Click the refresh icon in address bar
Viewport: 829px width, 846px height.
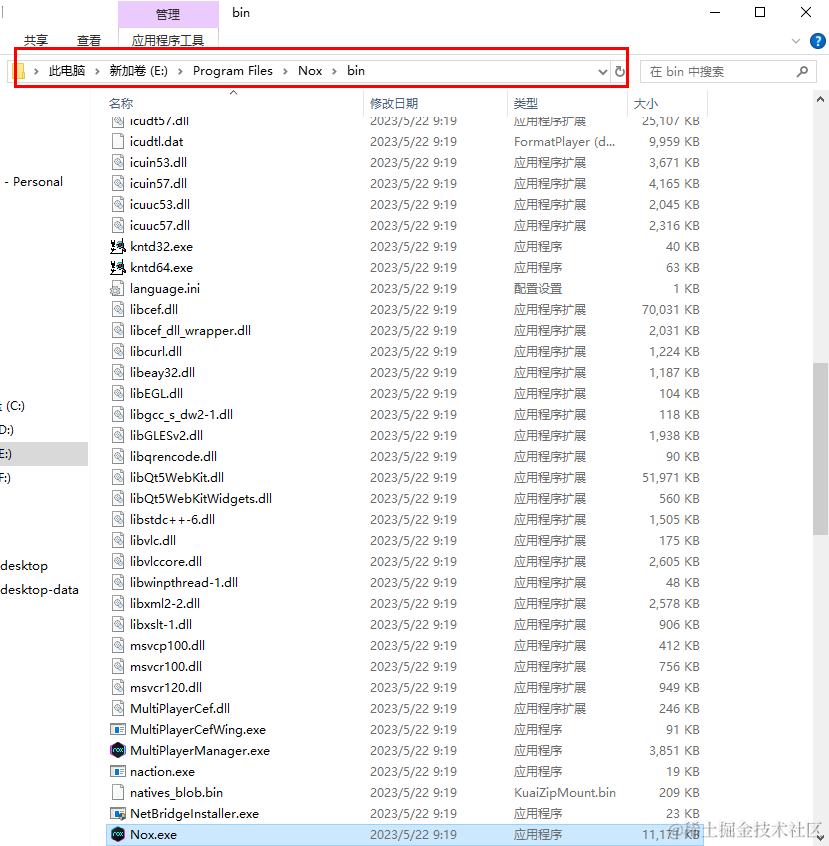pos(621,71)
